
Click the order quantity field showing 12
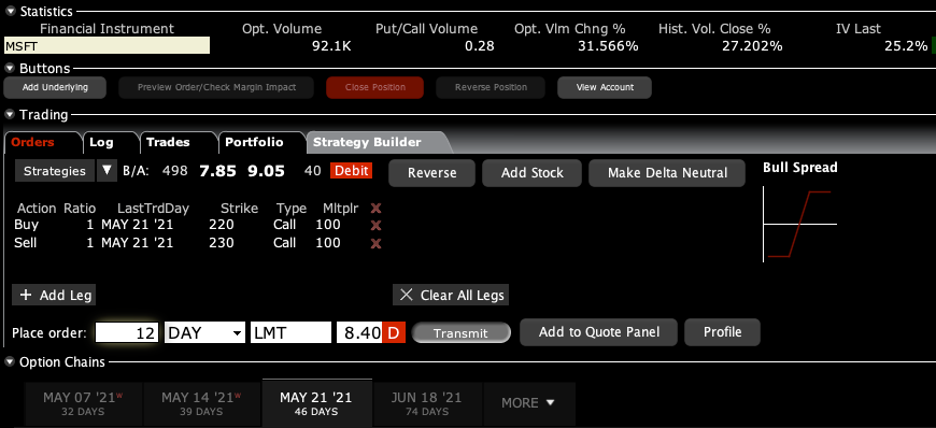pyautogui.click(x=127, y=332)
